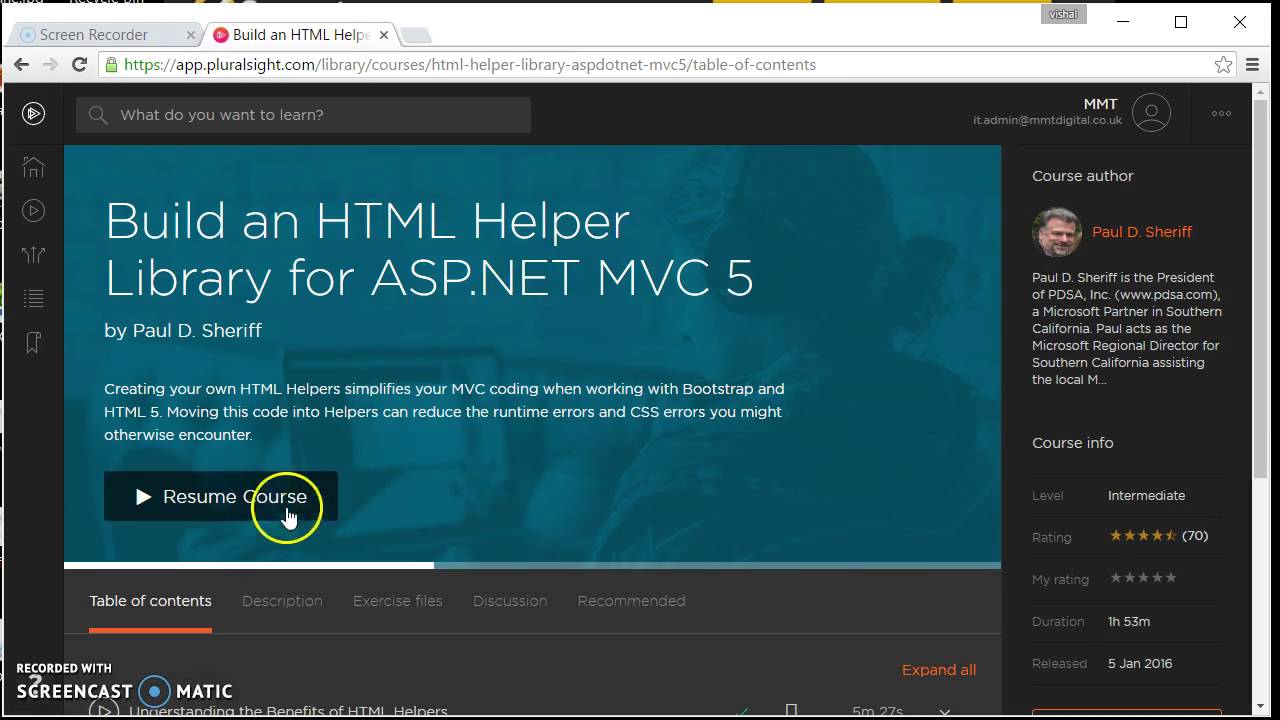Click 'Intermediate' level value
1280x720 pixels.
coord(1146,495)
